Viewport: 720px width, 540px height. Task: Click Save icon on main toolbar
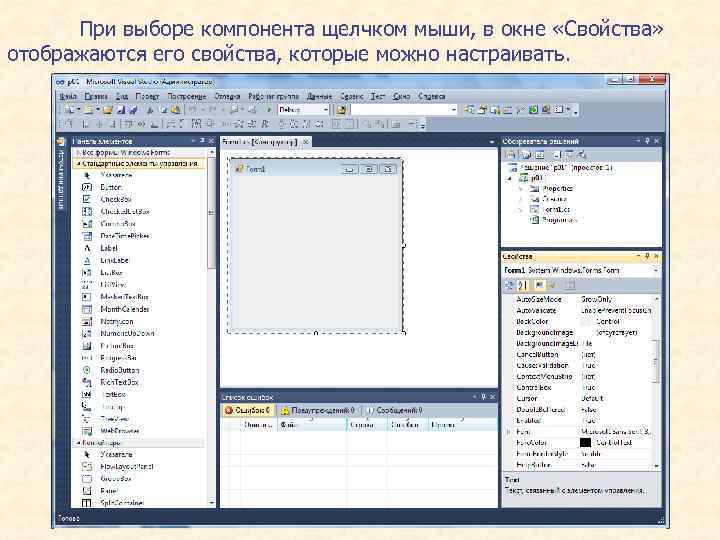click(x=121, y=110)
